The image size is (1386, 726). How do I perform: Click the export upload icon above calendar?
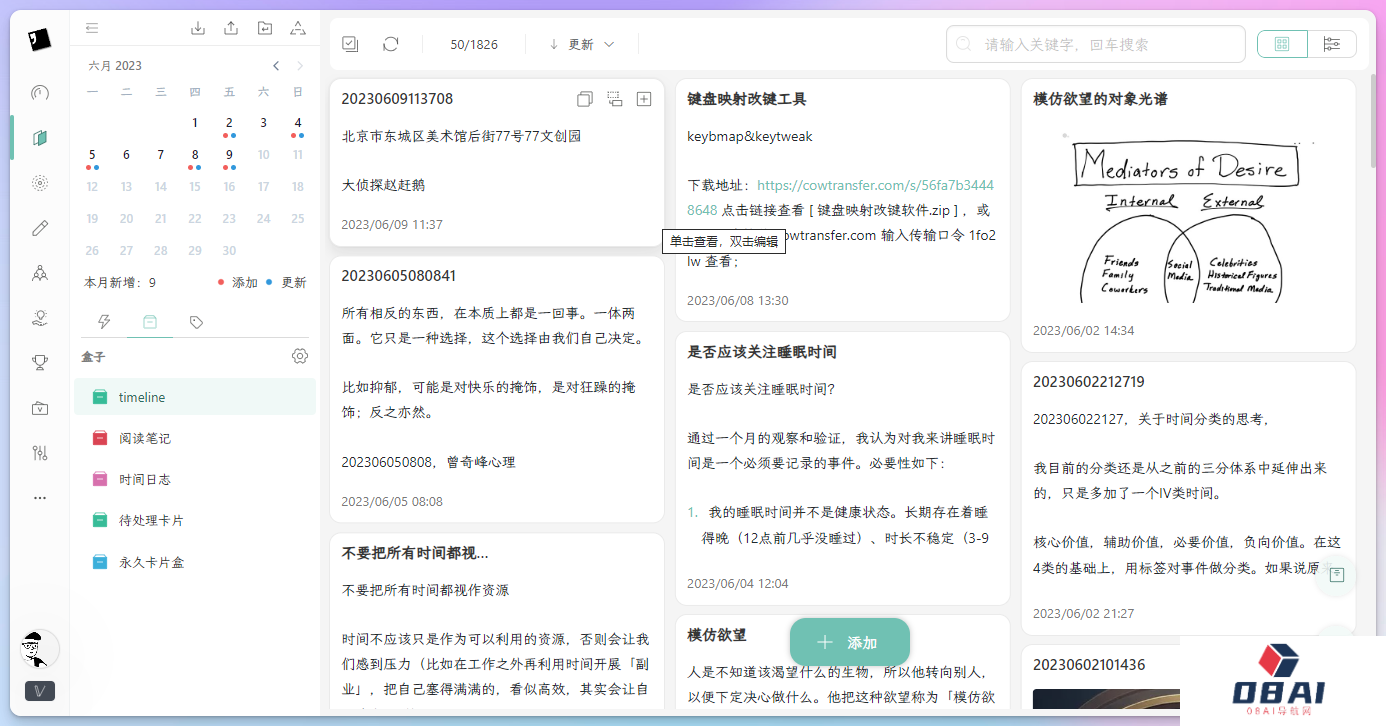pyautogui.click(x=231, y=28)
